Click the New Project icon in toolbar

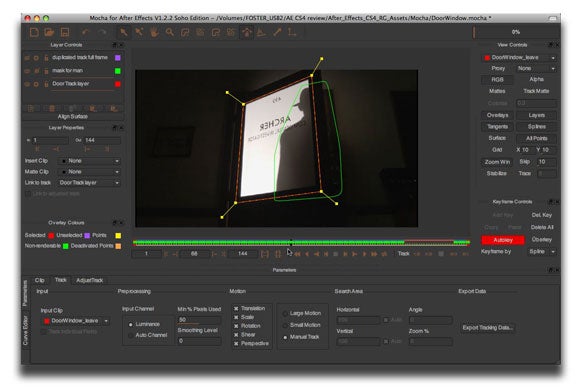pyautogui.click(x=34, y=32)
